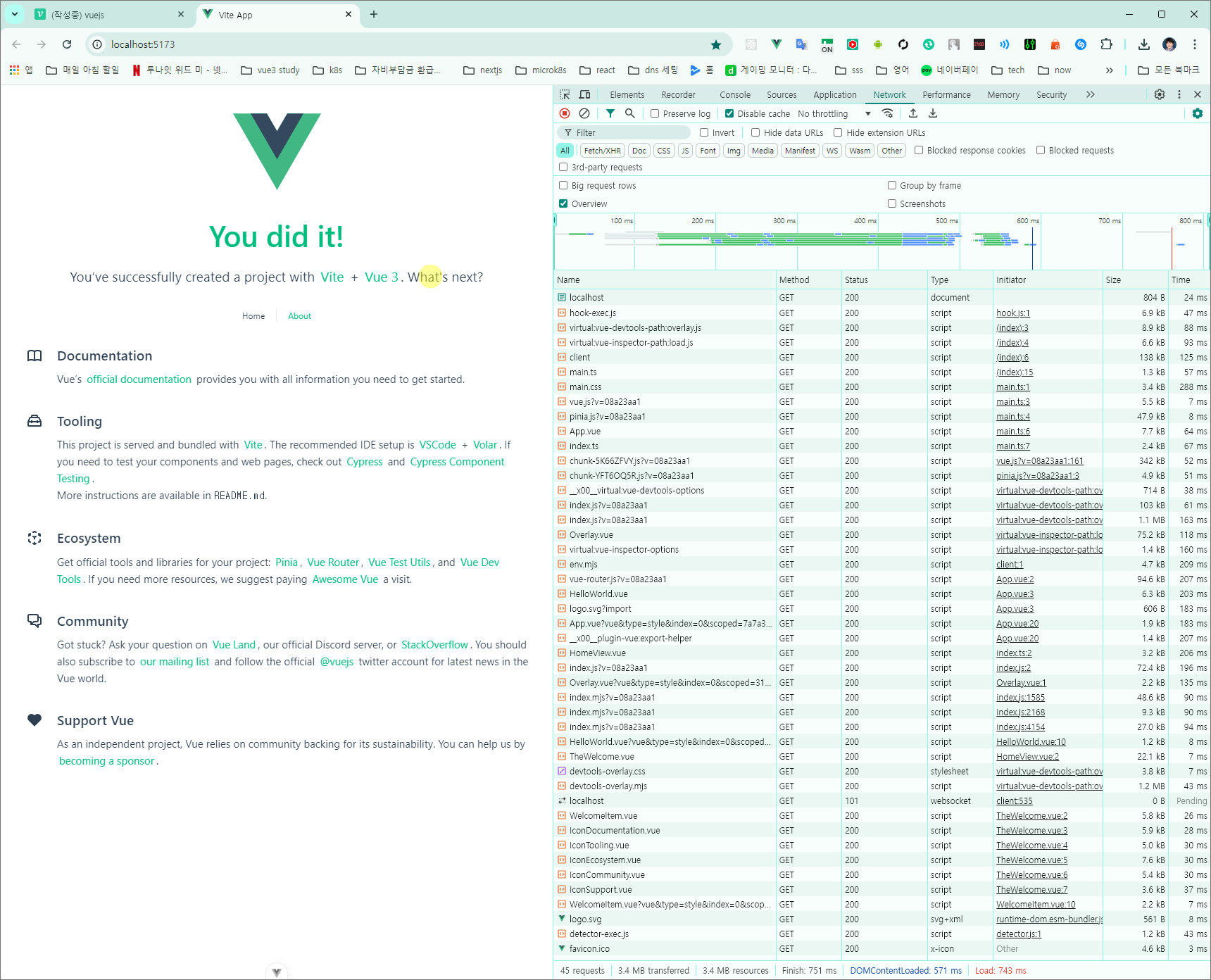Filter requests by Img type
This screenshot has width=1211, height=980.
[x=734, y=150]
